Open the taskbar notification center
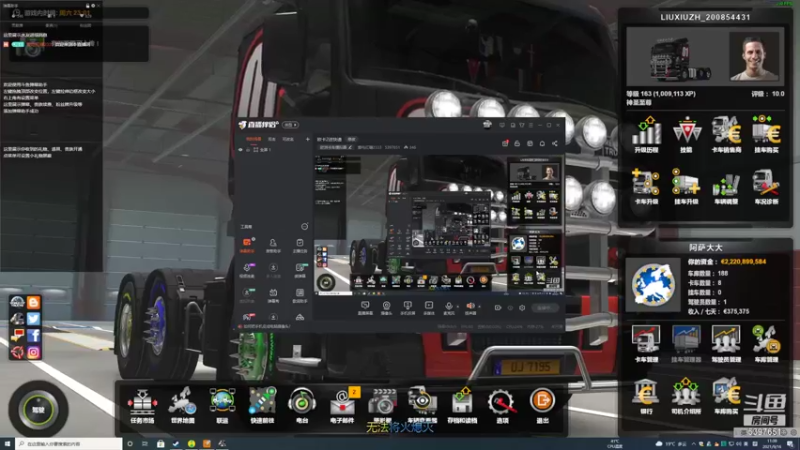 [790, 444]
